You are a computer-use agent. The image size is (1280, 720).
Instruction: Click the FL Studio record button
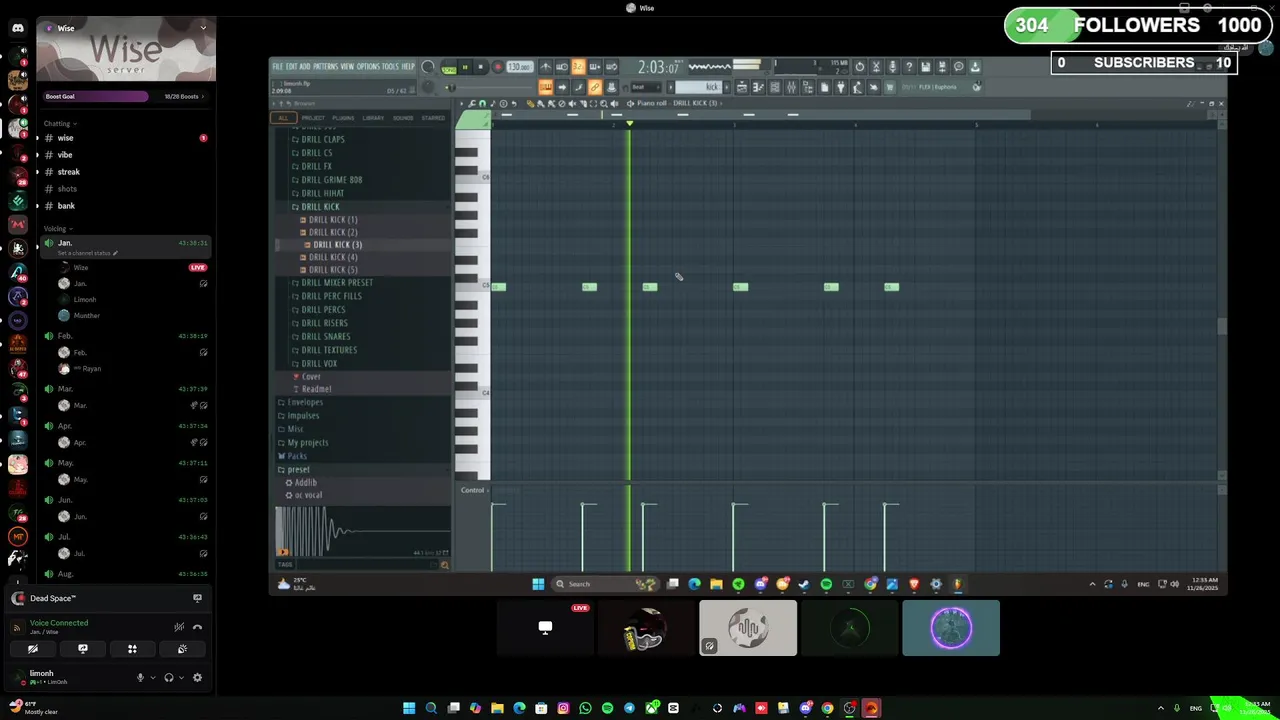498,67
